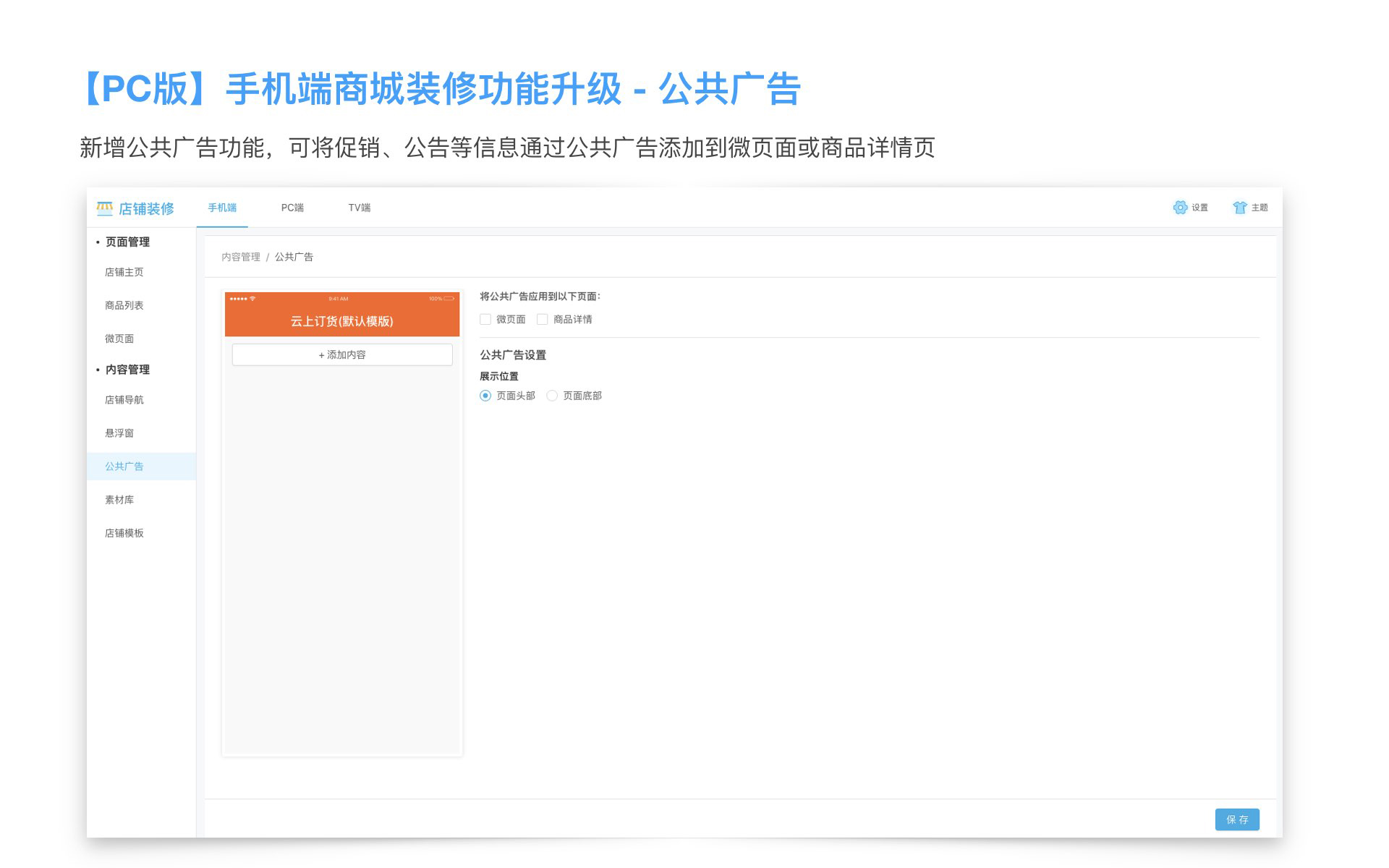Open the TV端 tab
Screen dimensions: 1389x868
[x=359, y=208]
